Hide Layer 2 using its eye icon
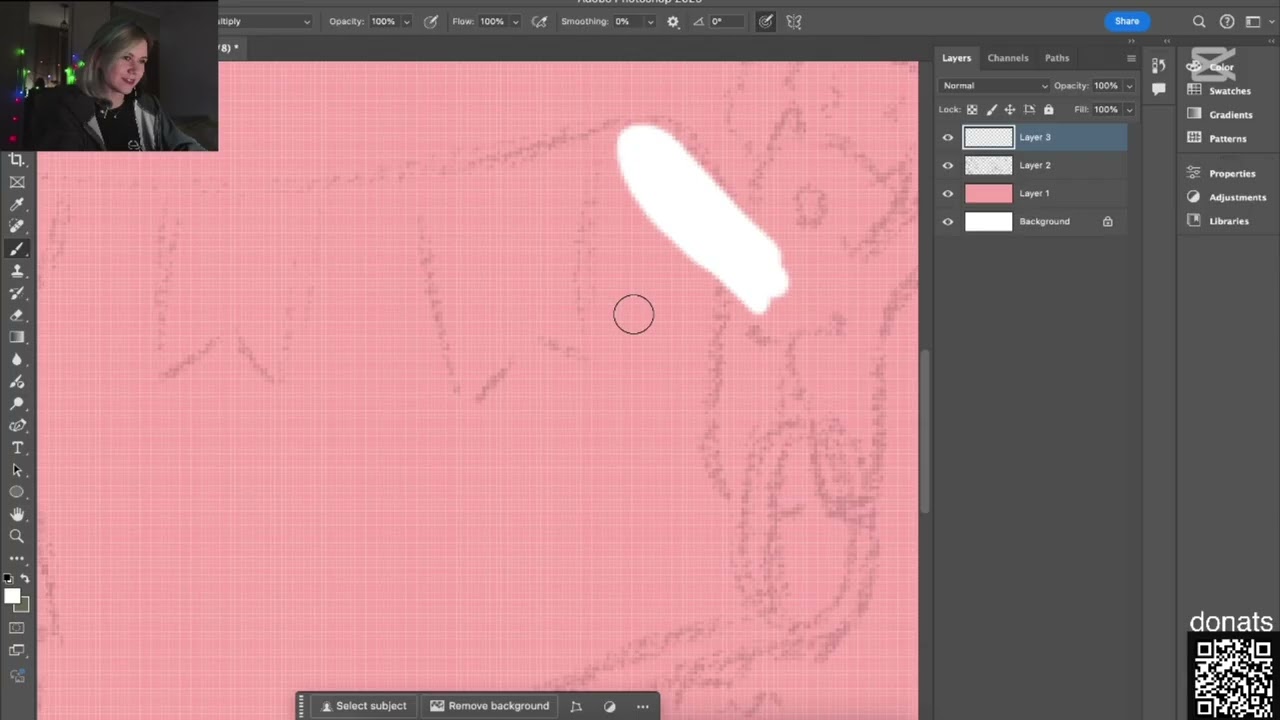 click(948, 165)
